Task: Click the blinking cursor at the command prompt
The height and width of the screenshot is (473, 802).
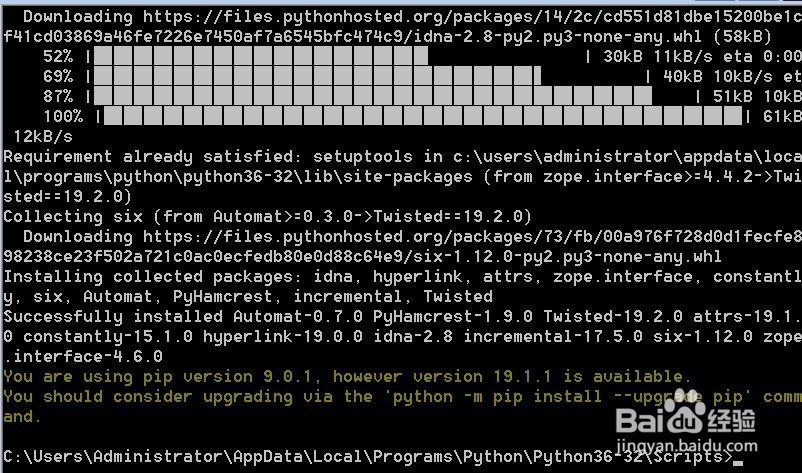Action: click(x=737, y=463)
